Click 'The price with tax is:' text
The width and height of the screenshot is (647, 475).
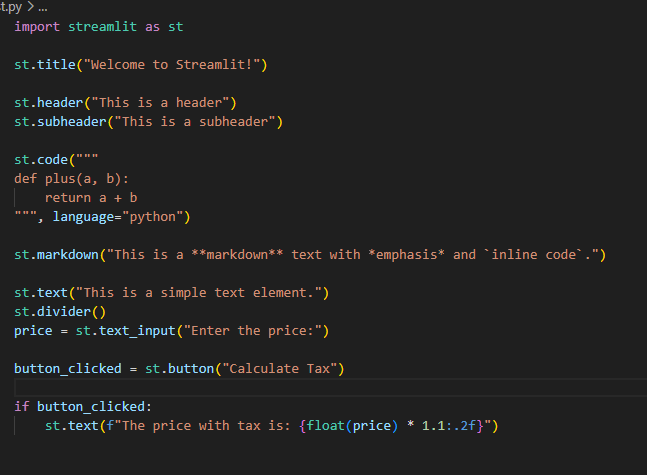(207, 425)
